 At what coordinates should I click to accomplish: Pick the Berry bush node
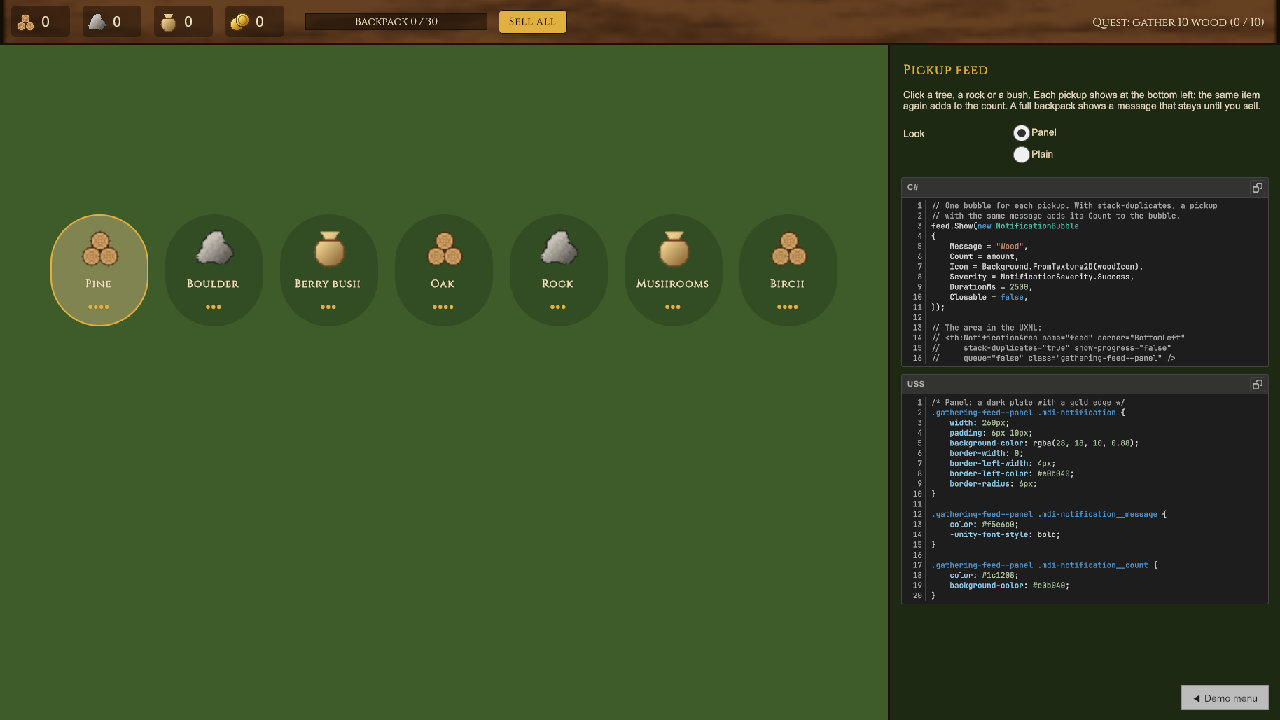tap(328, 270)
